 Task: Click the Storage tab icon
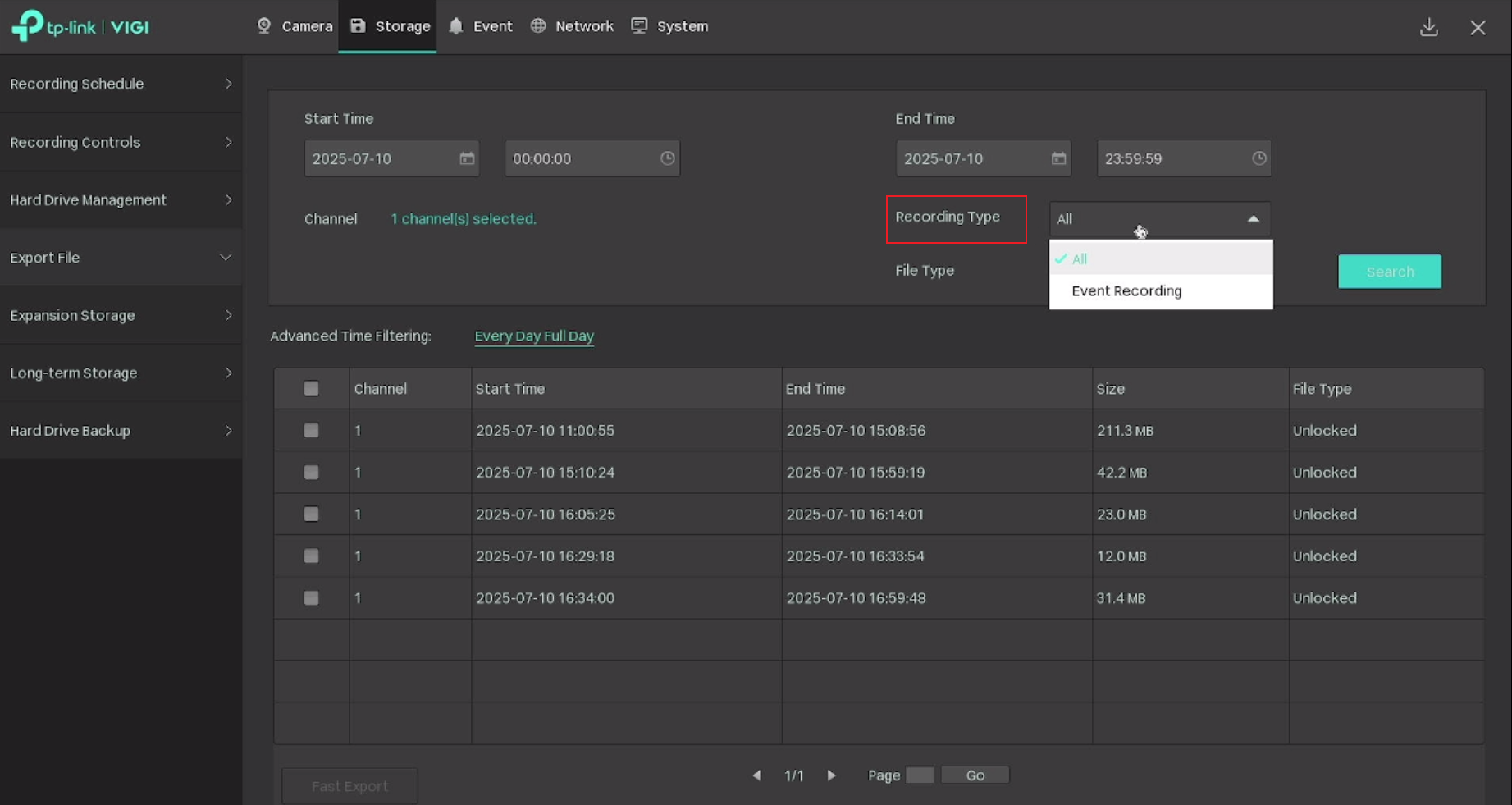[359, 25]
